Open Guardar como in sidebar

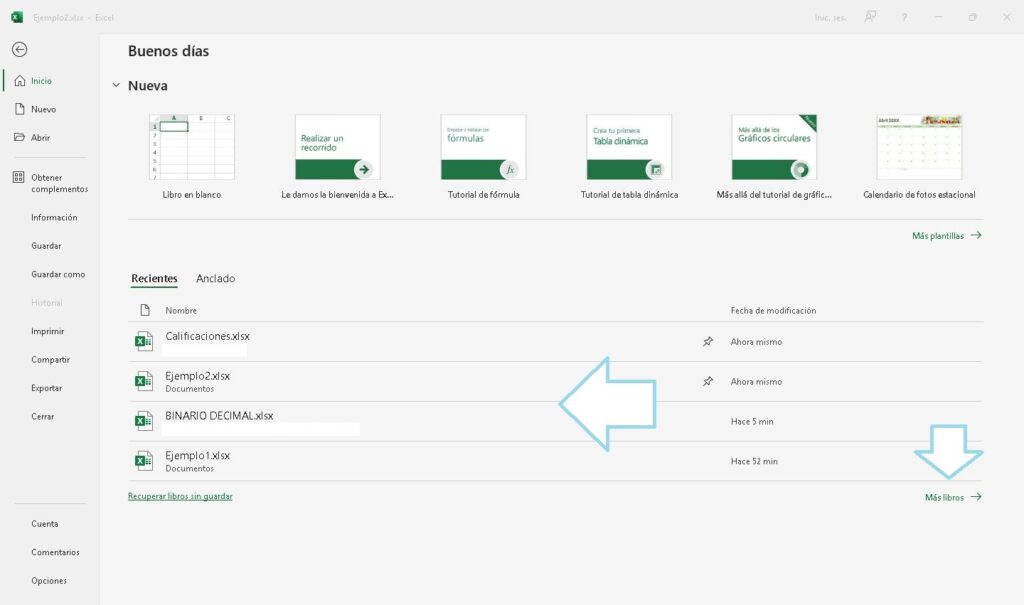58,274
